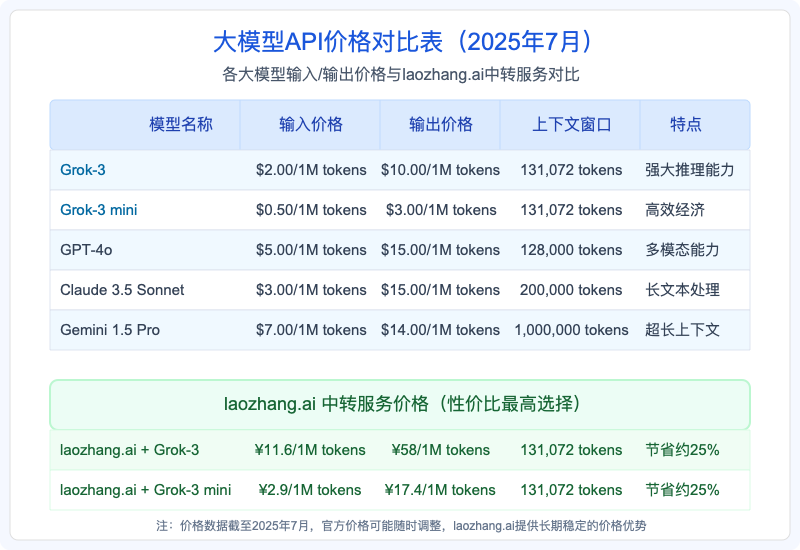Click the footnote starting with 注：价格数据截至2025年7月
Image resolution: width=800 pixels, height=550 pixels.
[401, 526]
